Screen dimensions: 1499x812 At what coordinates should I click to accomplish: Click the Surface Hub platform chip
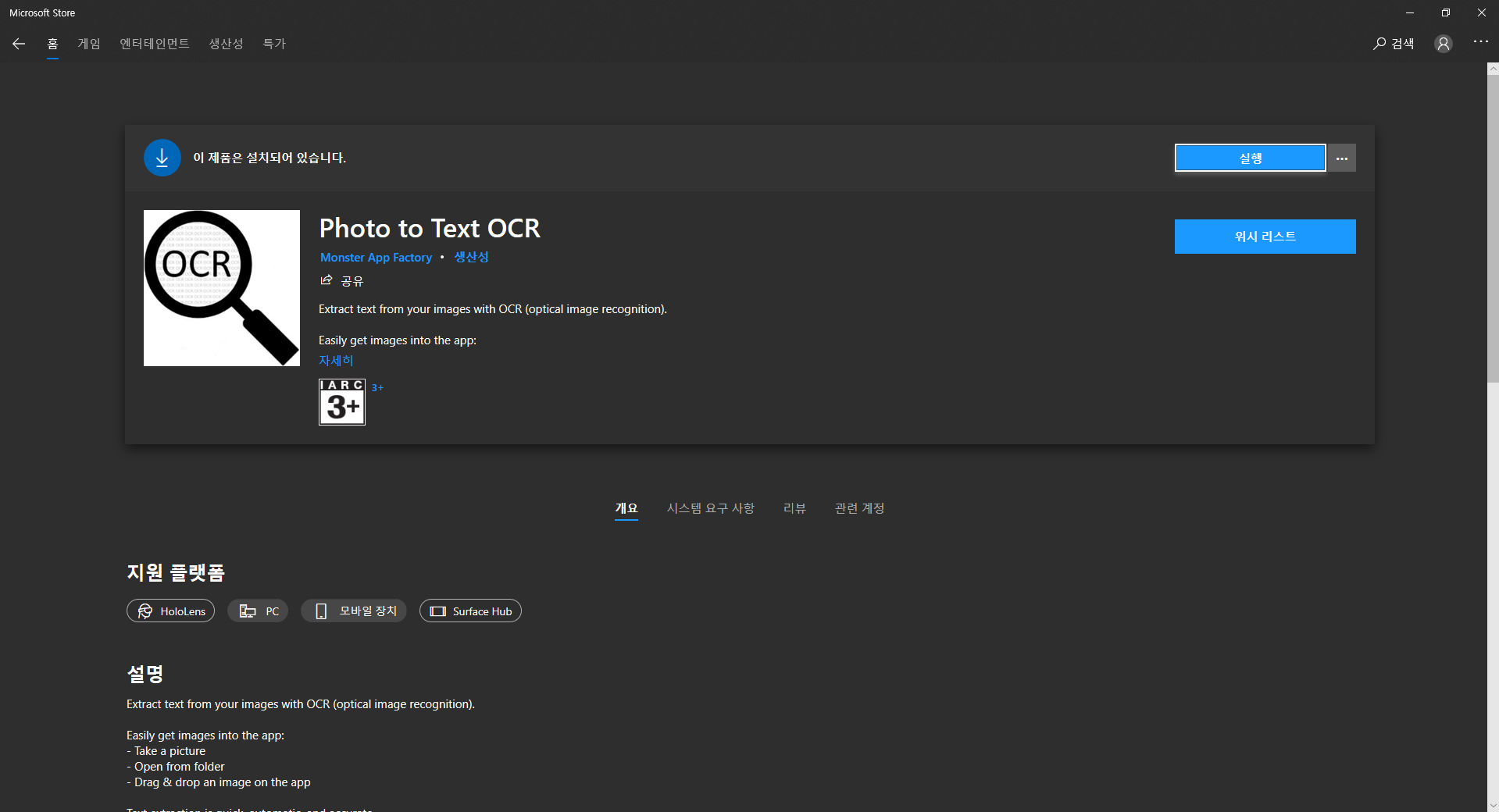470,611
